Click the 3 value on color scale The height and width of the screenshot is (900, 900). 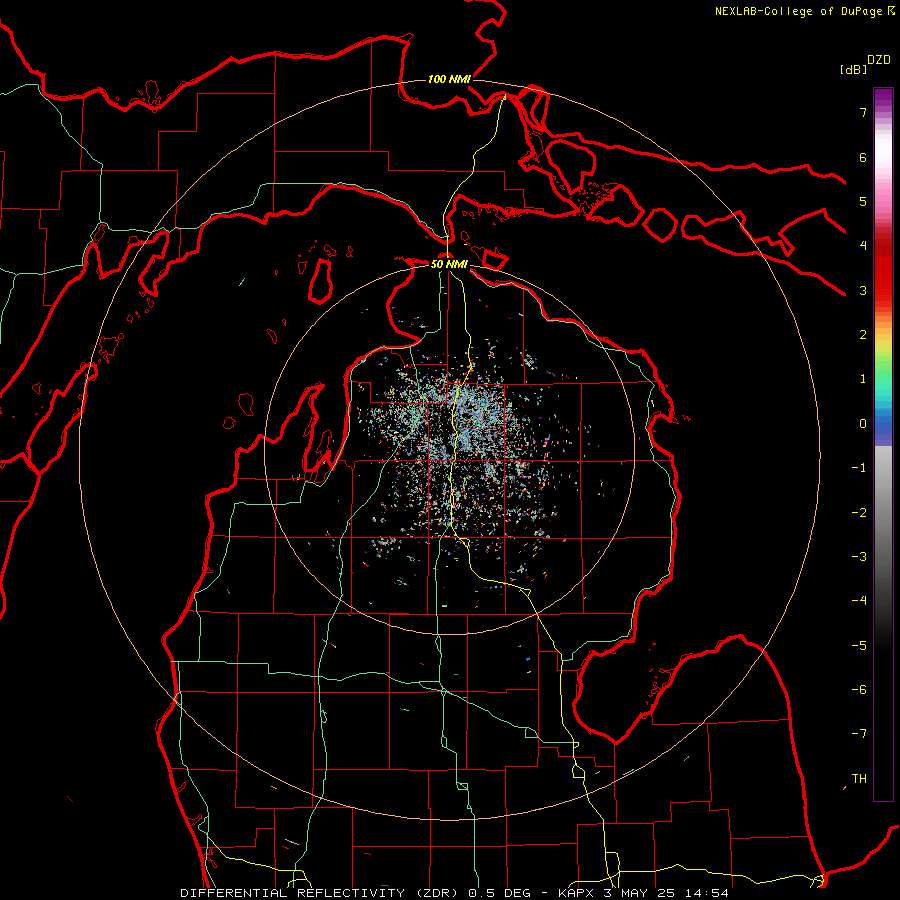863,290
